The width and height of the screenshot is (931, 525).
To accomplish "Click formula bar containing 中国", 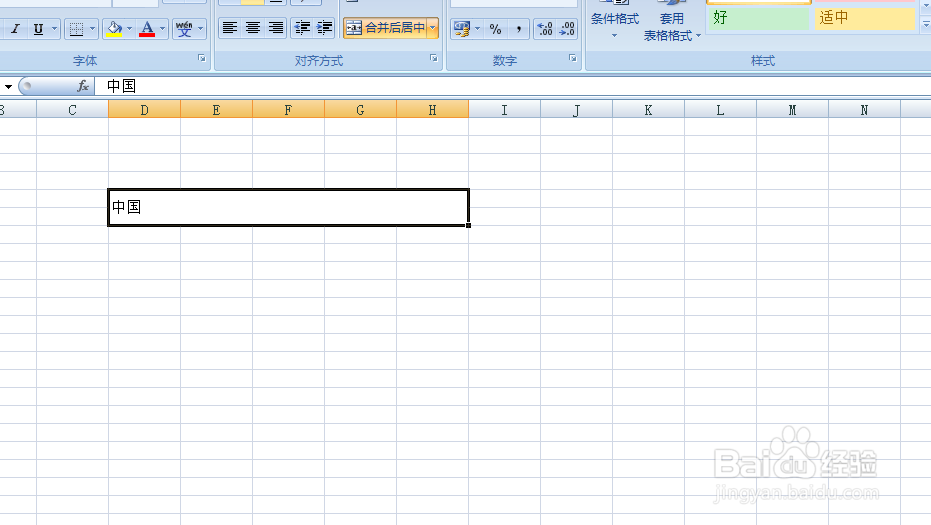I will click(513, 86).
